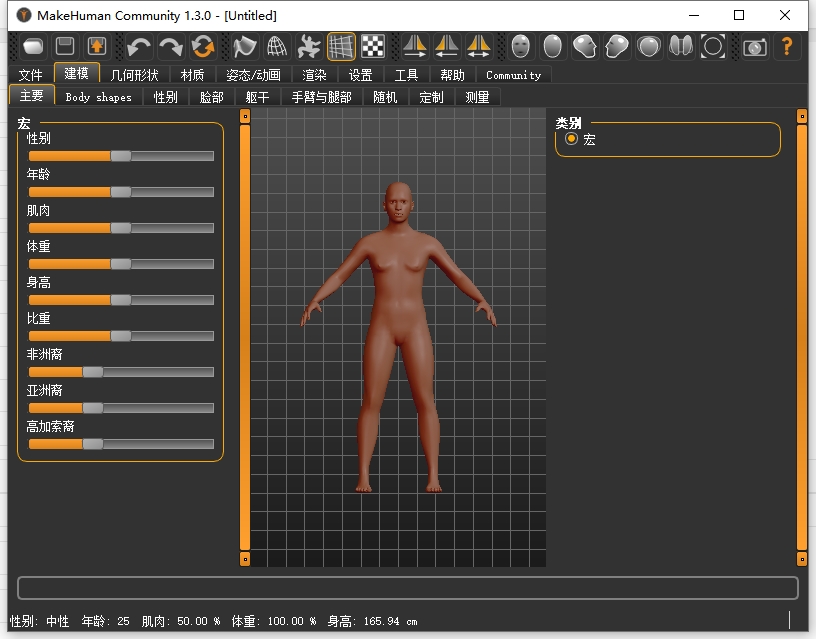Click the Redo arrow icon
Viewport: 816px width, 639px height.
coord(171,46)
